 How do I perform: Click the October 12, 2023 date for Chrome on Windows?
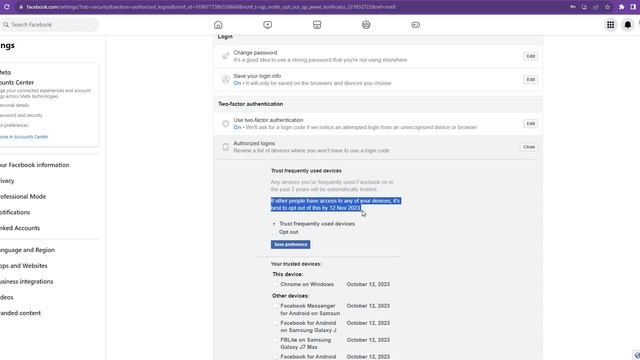point(368,284)
